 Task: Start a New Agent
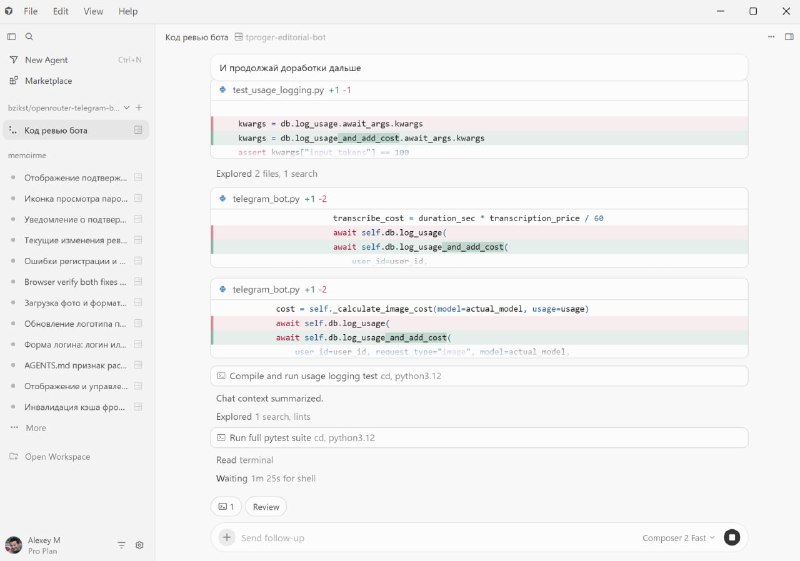coord(76,60)
